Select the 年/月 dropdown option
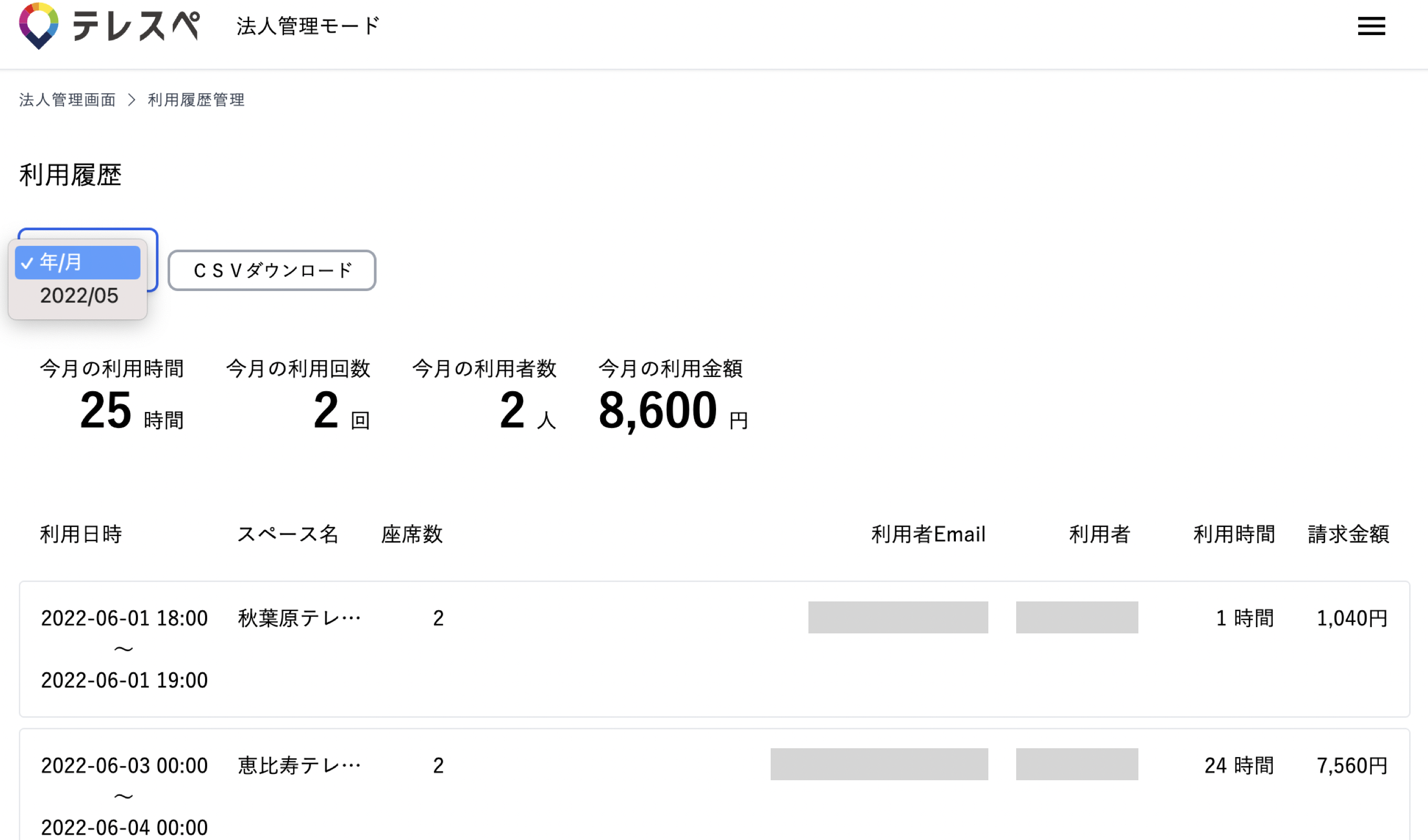1428x840 pixels. pyautogui.click(x=78, y=262)
